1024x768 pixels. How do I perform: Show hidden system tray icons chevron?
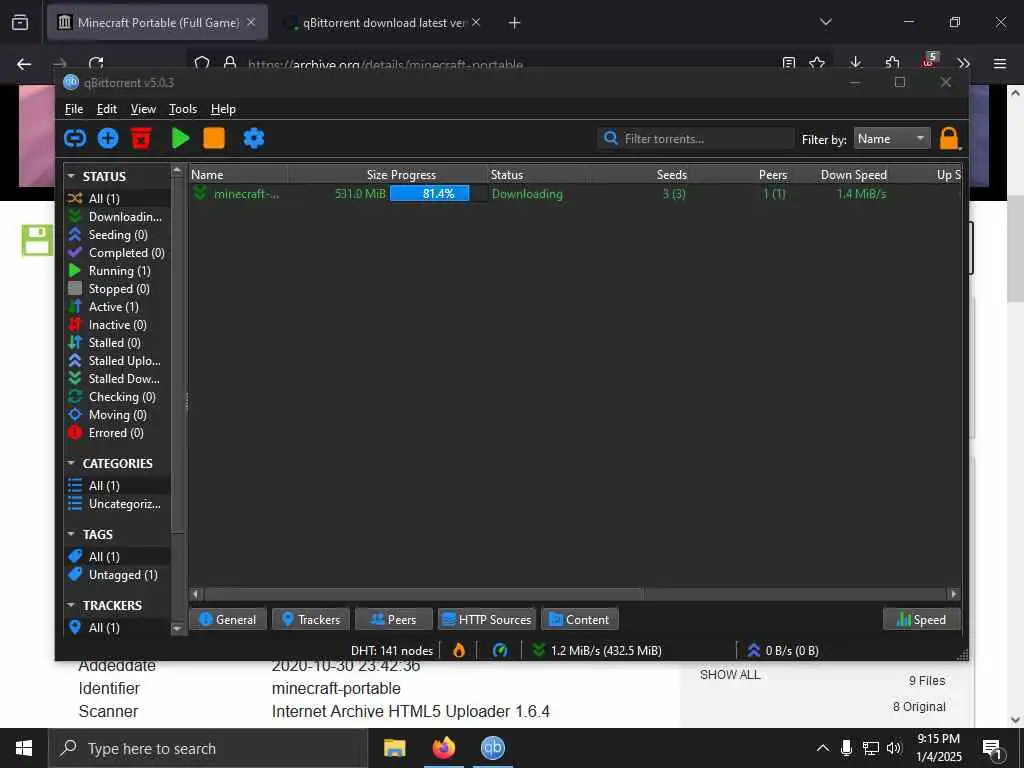click(x=823, y=748)
